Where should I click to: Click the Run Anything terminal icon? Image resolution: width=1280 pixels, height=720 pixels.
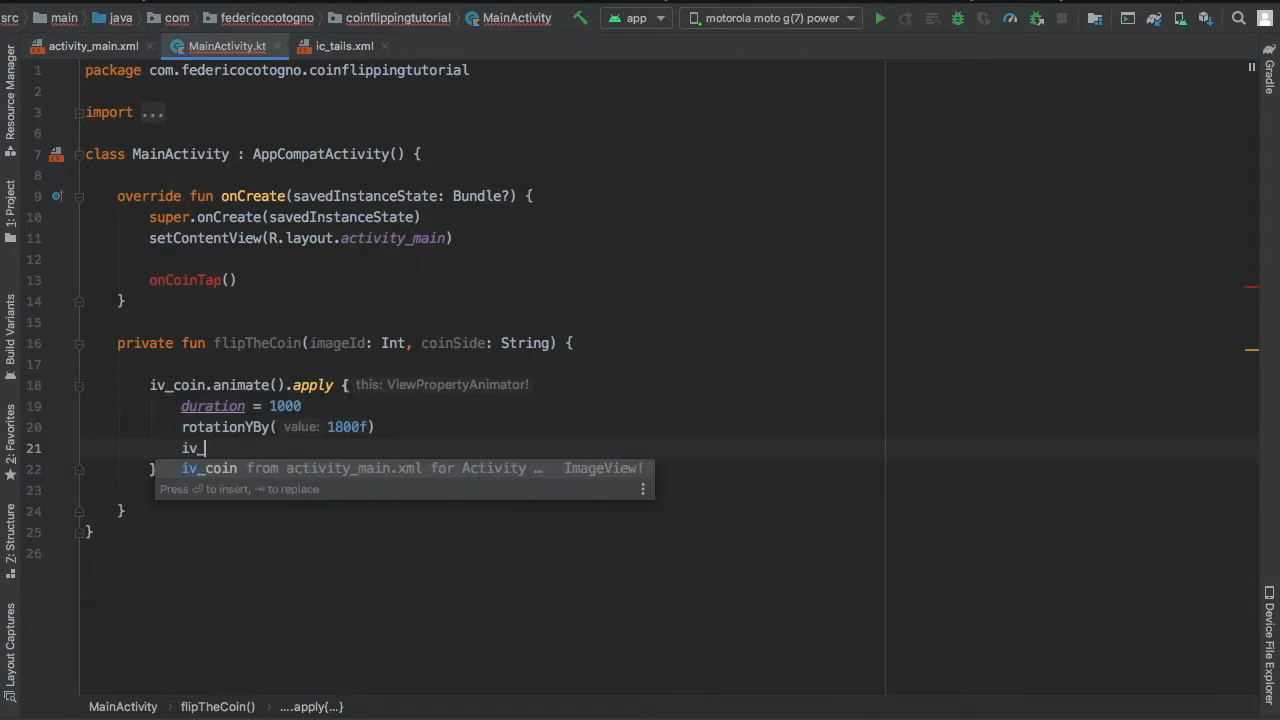point(1128,18)
